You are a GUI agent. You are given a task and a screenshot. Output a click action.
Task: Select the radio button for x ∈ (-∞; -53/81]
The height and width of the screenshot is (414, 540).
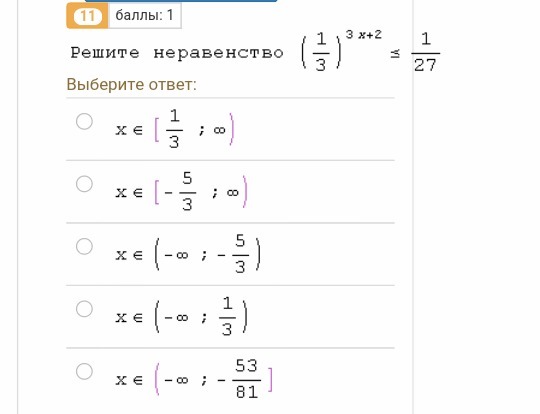click(x=84, y=371)
